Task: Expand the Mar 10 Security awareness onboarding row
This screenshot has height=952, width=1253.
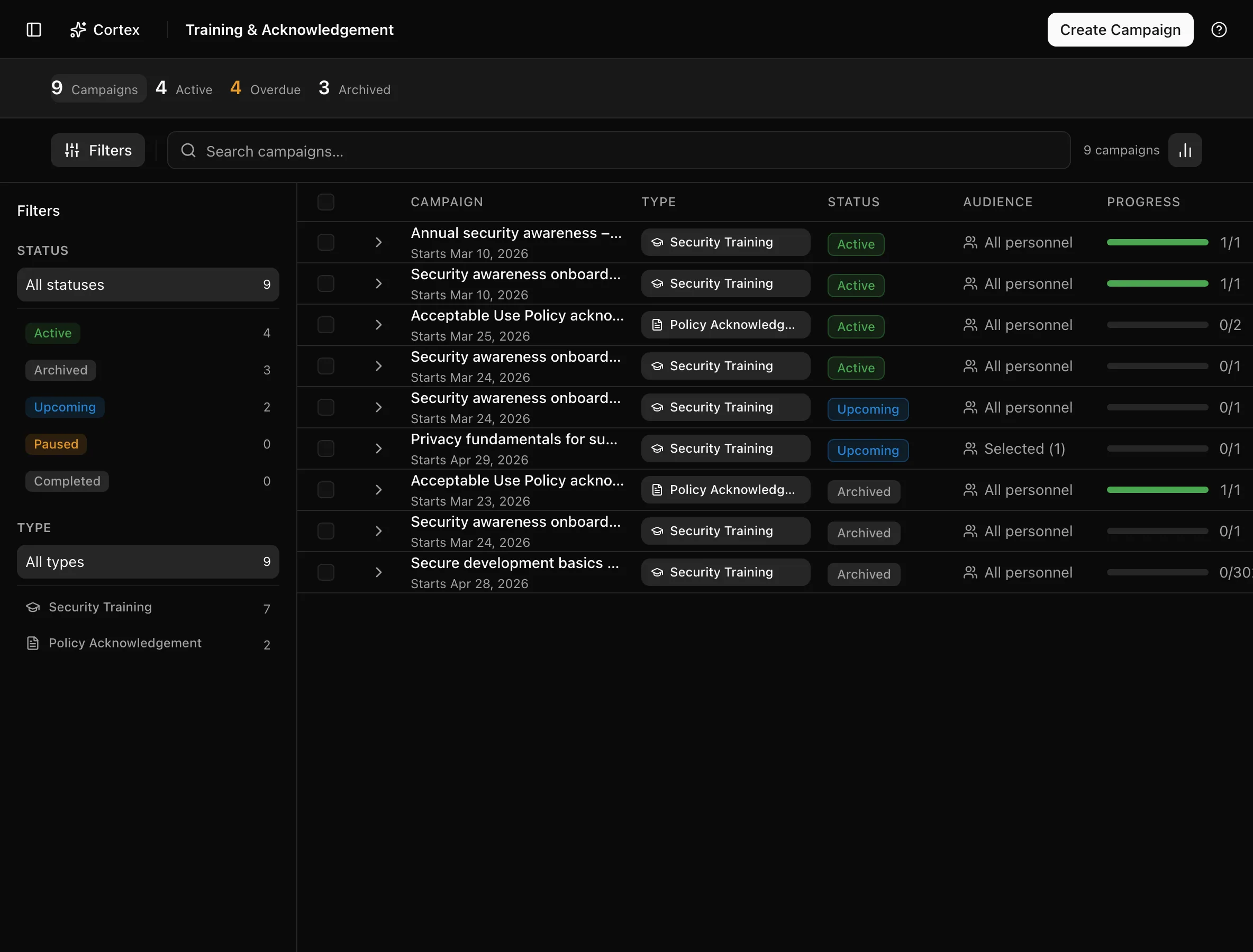Action: pyautogui.click(x=379, y=283)
